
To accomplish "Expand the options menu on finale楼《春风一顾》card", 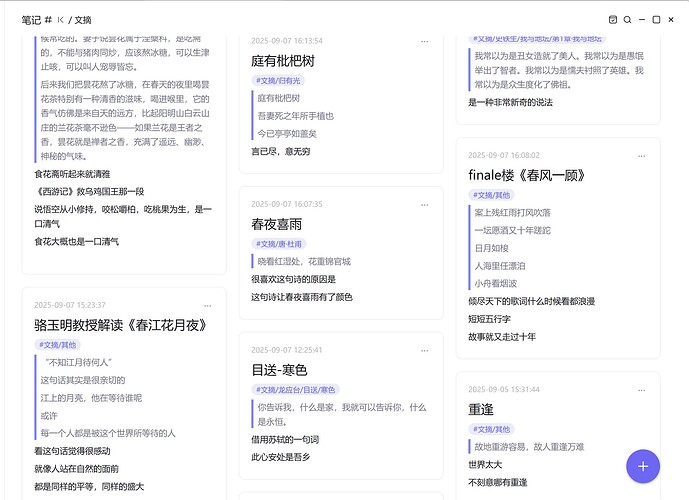I will pyautogui.click(x=643, y=156).
